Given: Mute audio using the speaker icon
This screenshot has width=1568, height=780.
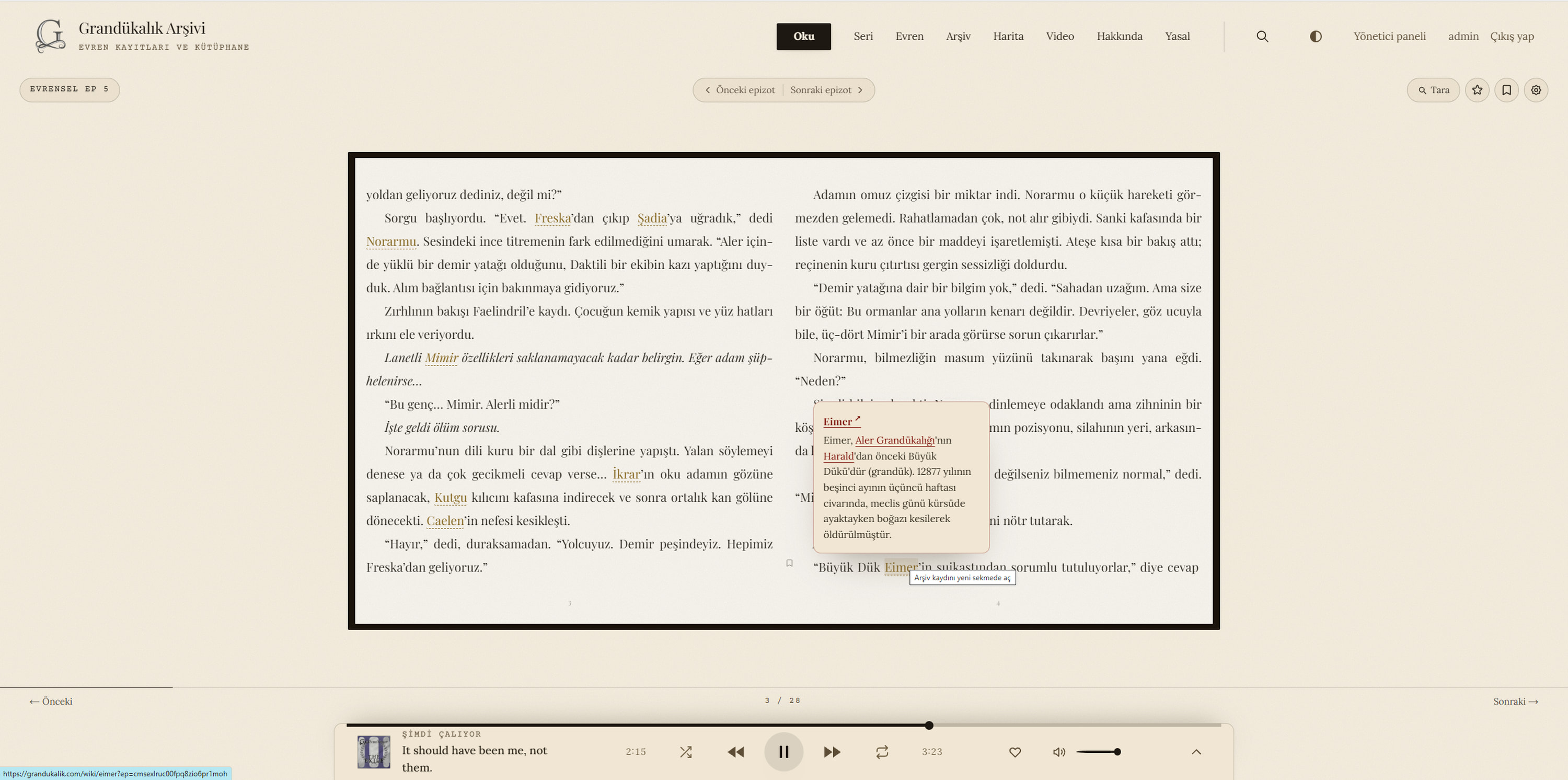Looking at the screenshot, I should [1059, 752].
